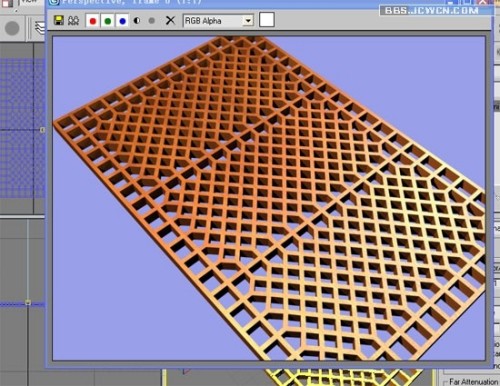Show the alpha channel with the half-circle icon
Screen dimensions: 500x386
tap(137, 21)
